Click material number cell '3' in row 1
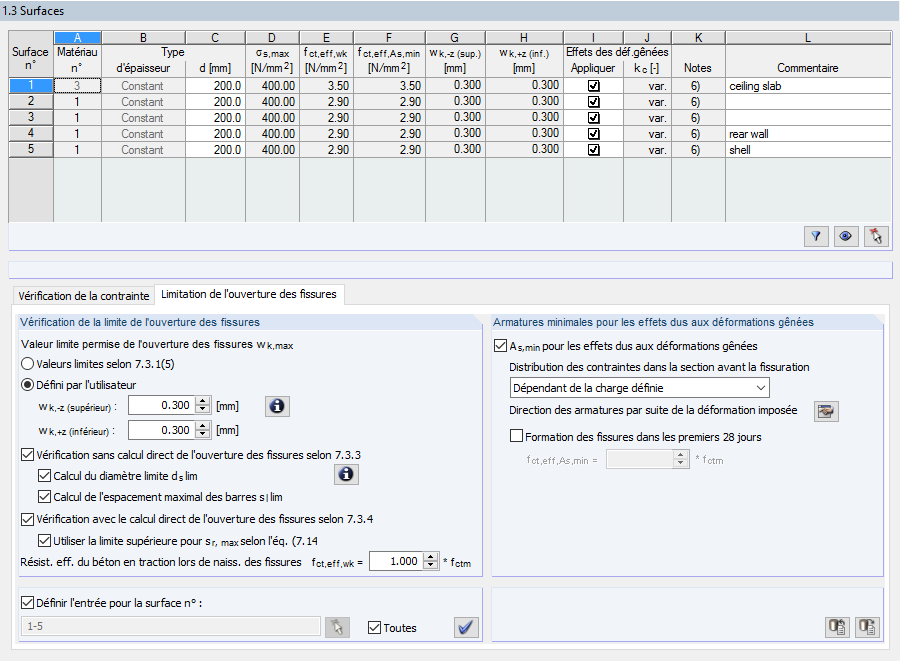900x661 pixels. coord(77,86)
